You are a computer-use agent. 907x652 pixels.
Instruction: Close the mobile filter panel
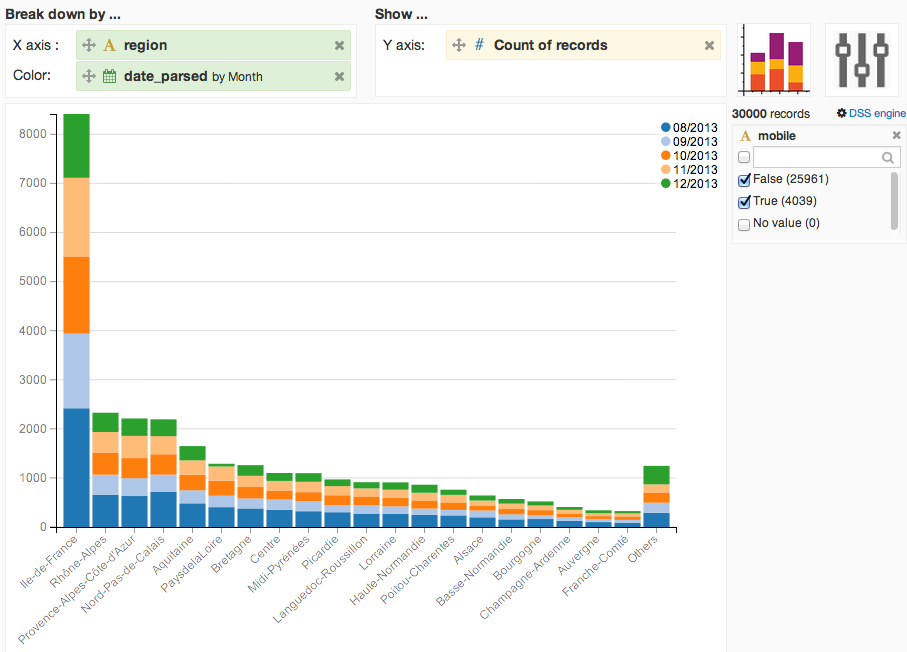click(897, 135)
